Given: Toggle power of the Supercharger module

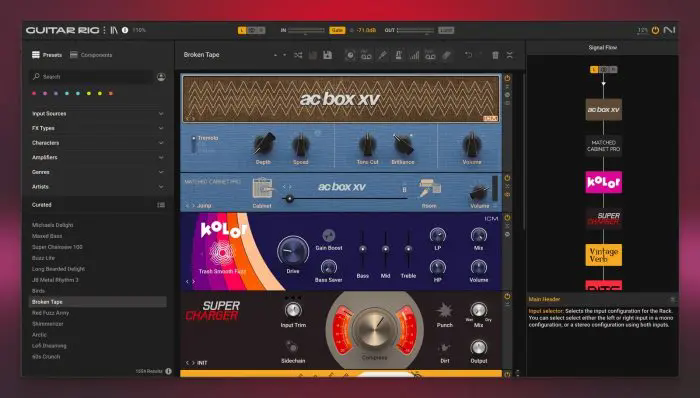Looking at the screenshot, I should pyautogui.click(x=507, y=296).
